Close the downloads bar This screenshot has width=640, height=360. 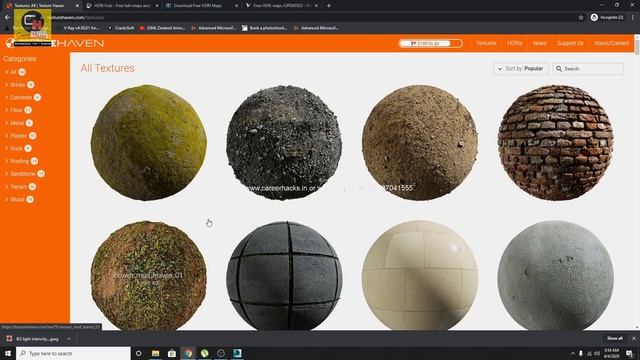click(633, 338)
